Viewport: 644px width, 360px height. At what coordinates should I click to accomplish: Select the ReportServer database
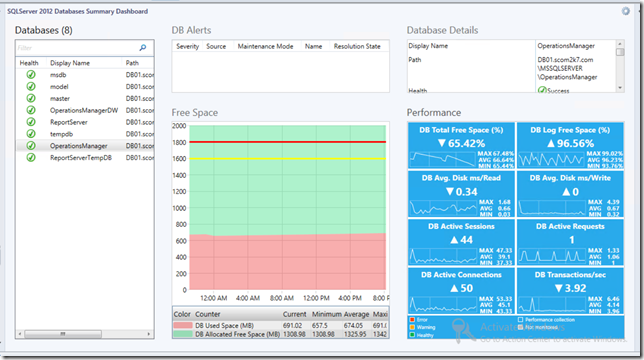tap(85, 122)
